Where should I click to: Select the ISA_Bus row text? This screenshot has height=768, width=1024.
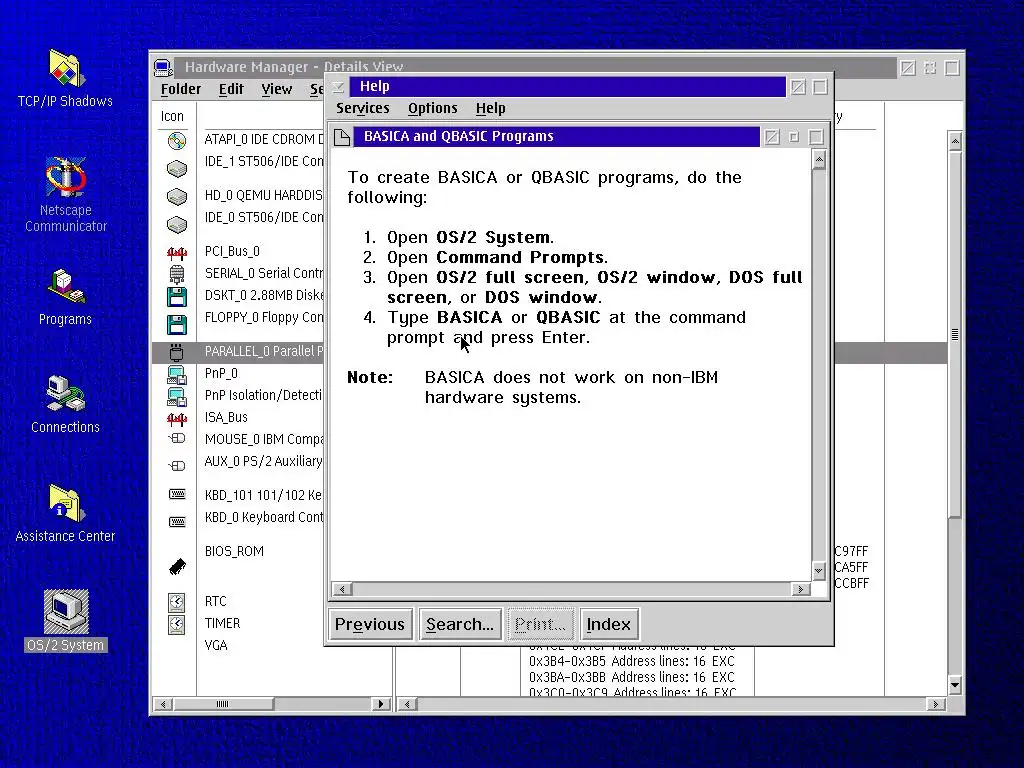tap(226, 417)
